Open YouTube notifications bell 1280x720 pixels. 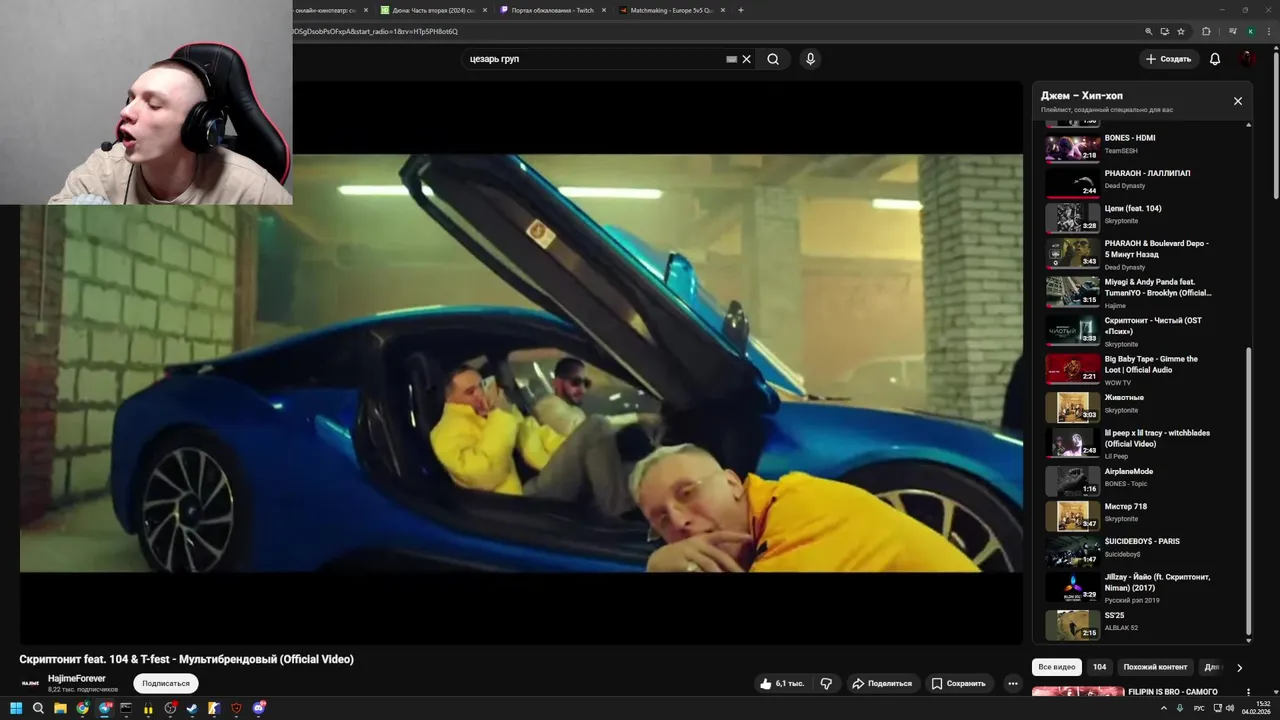pyautogui.click(x=1215, y=59)
